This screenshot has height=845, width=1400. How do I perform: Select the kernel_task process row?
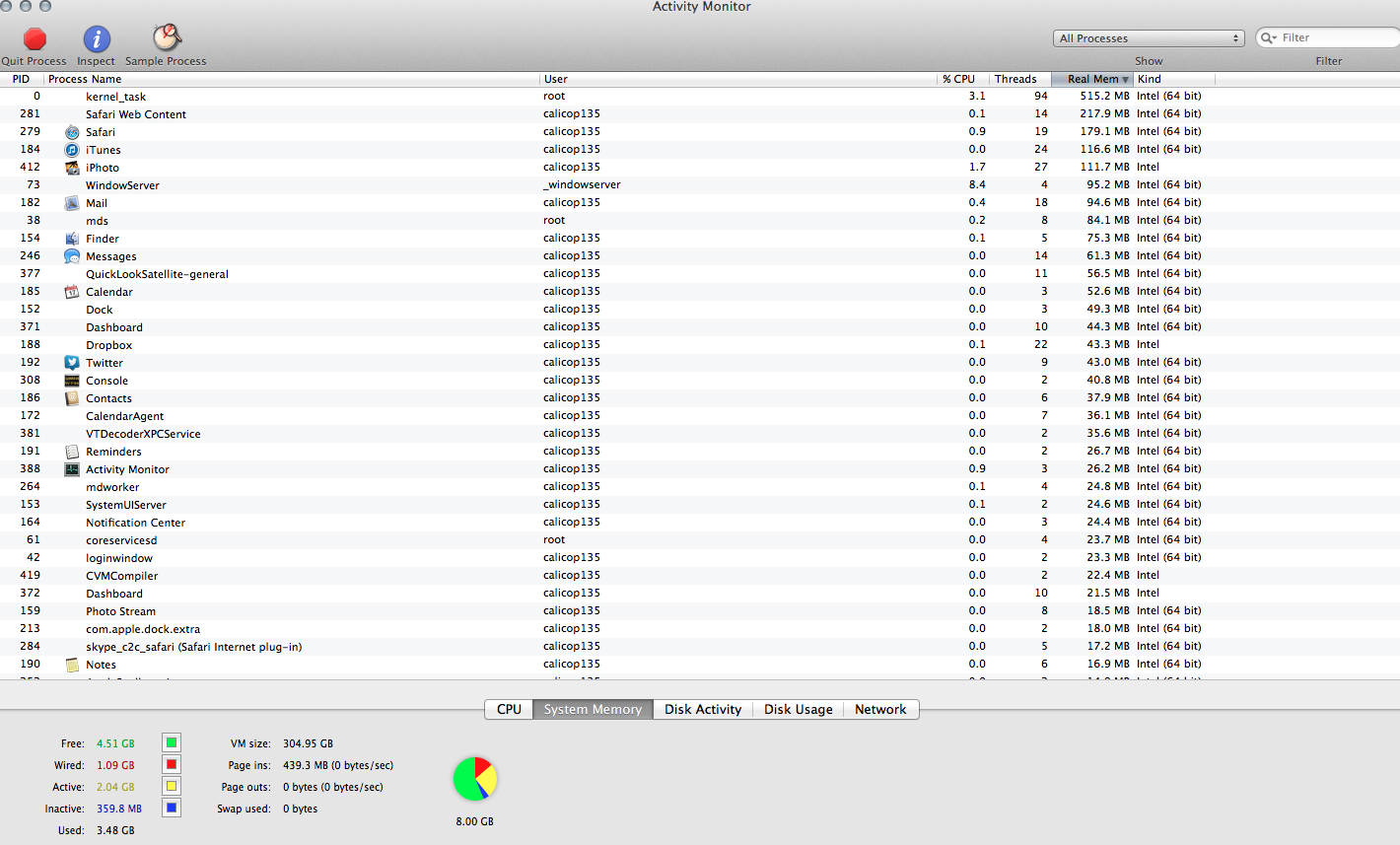coord(700,96)
